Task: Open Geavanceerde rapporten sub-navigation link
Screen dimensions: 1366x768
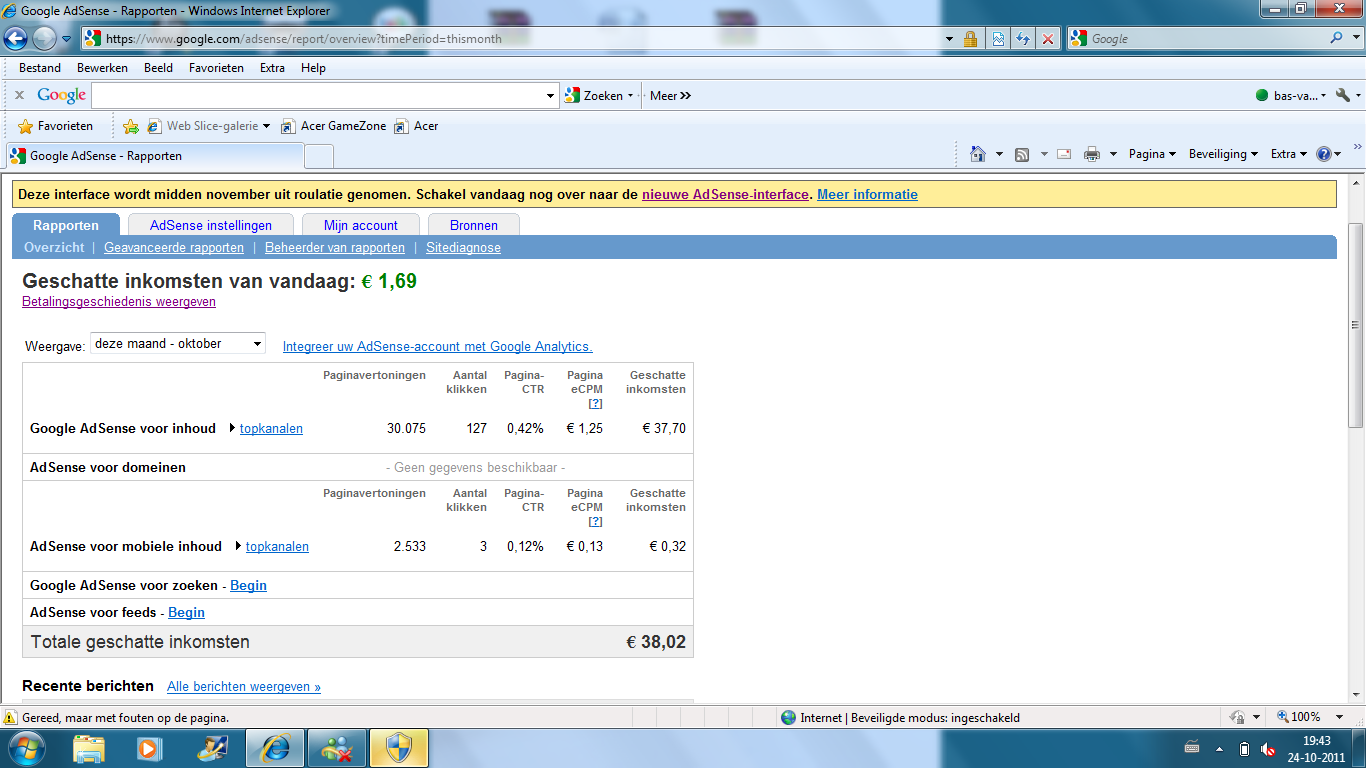Action: pos(174,248)
